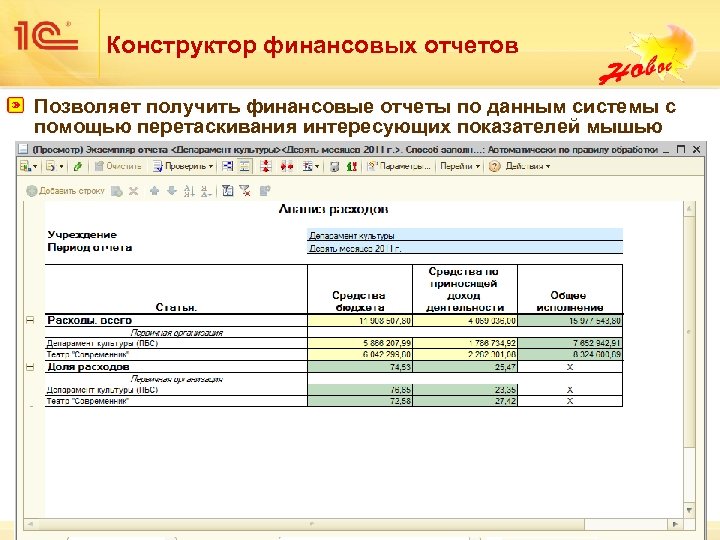Click the document copy icon in the toolbar
The image size is (720, 540).
[x=51, y=166]
